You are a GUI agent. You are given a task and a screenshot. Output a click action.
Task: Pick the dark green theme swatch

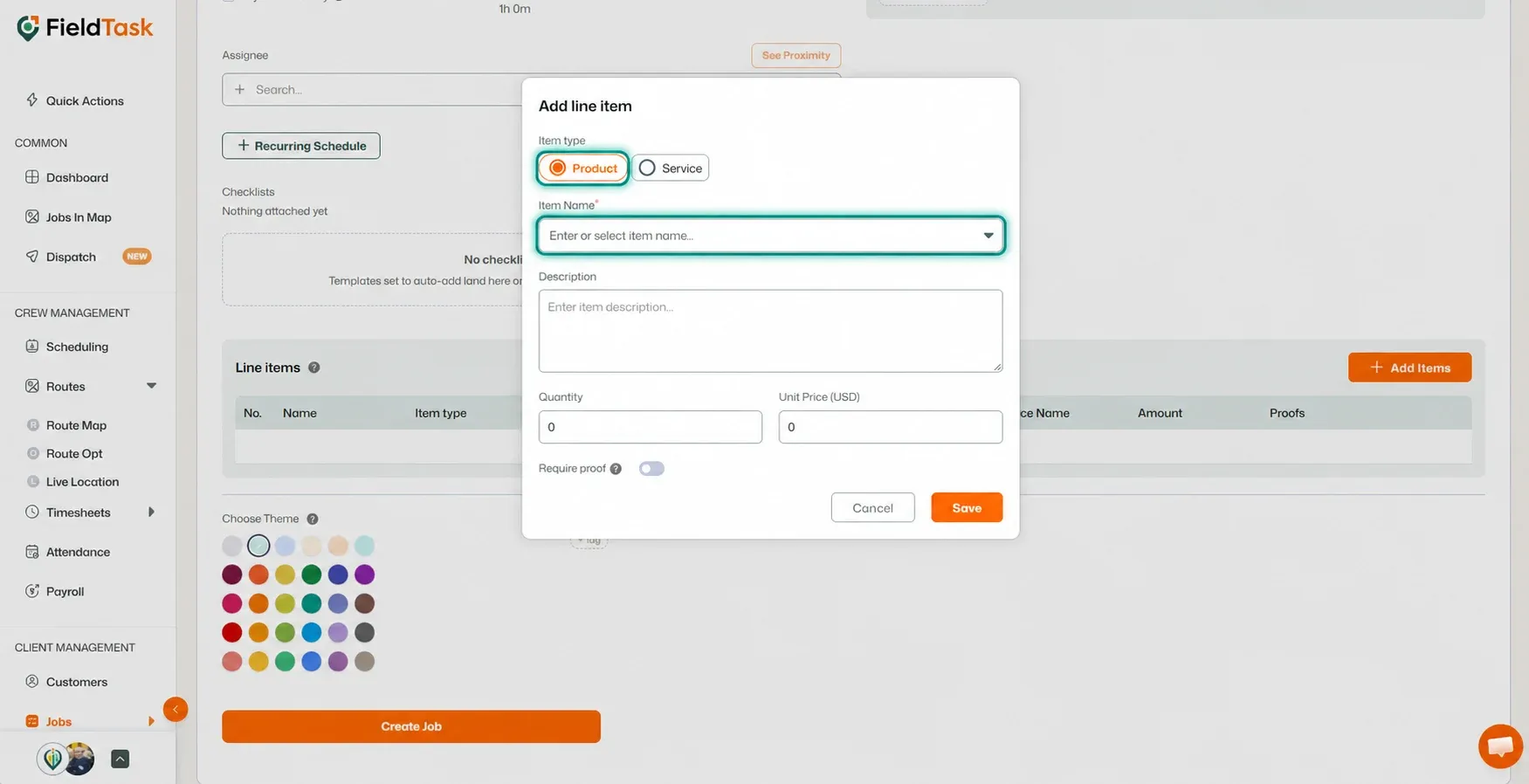tap(312, 574)
